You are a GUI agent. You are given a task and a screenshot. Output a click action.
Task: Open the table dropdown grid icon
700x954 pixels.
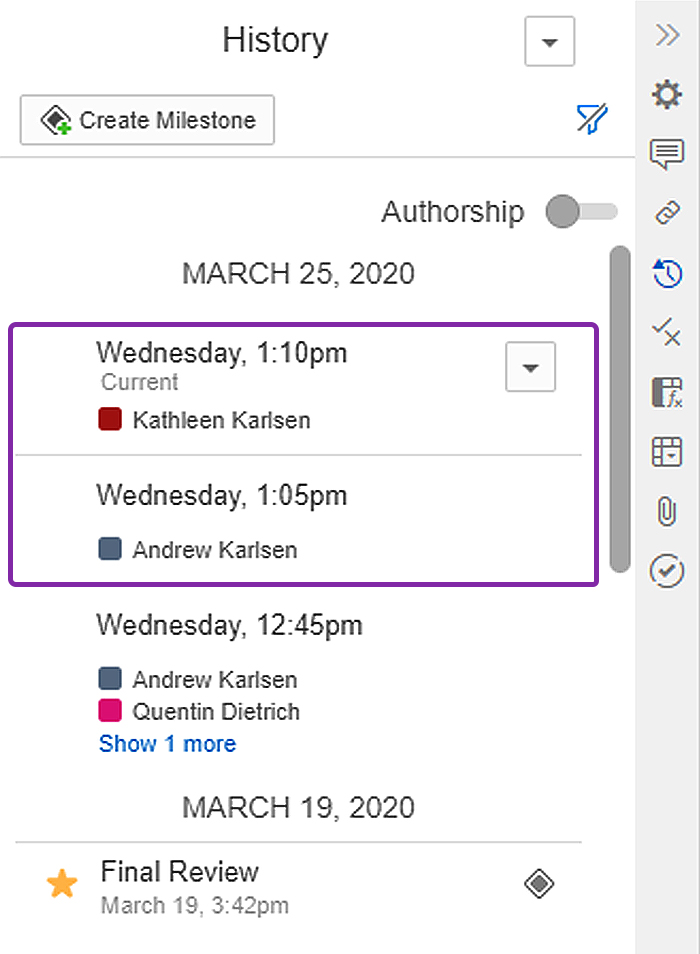coord(667,451)
